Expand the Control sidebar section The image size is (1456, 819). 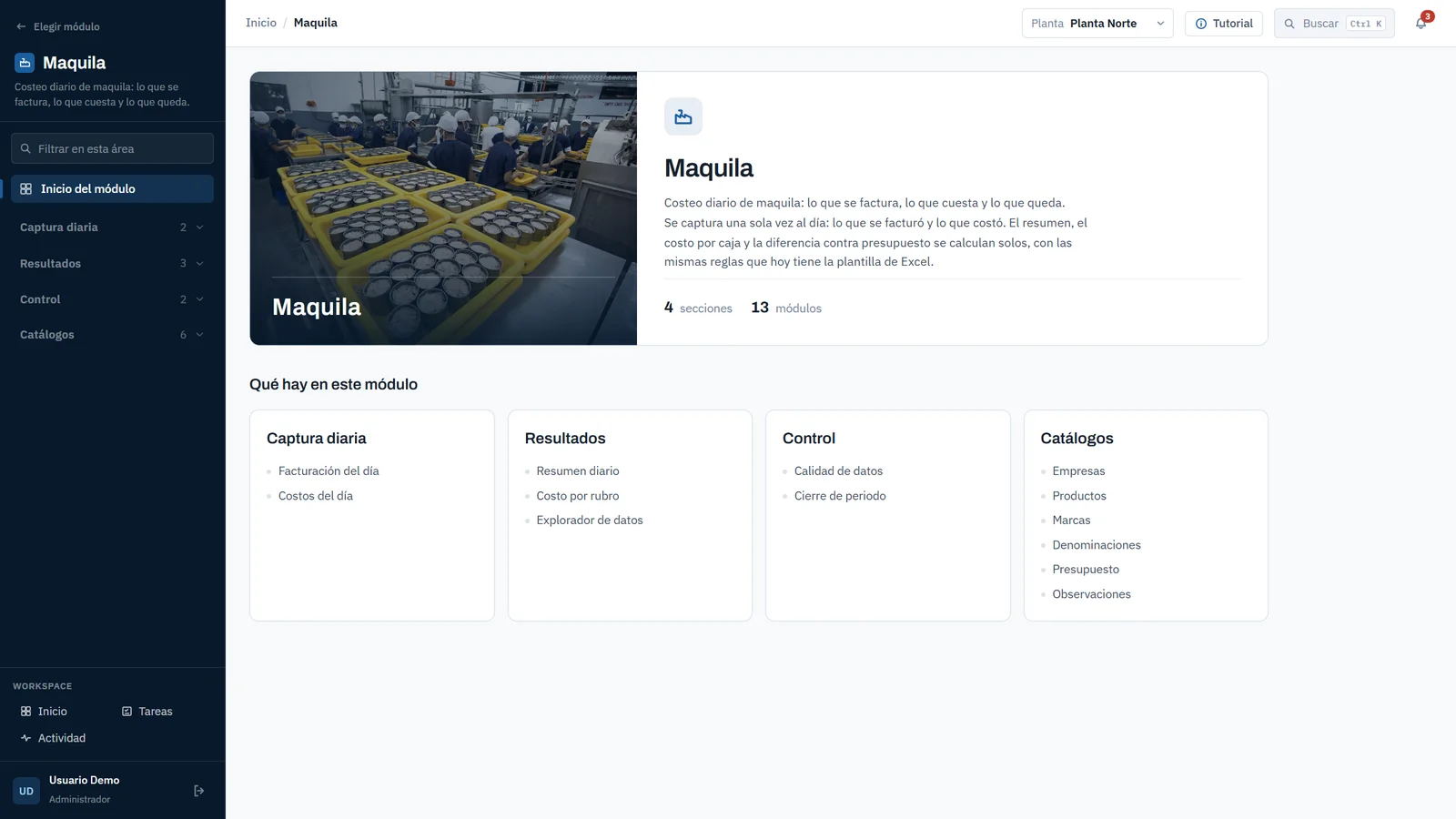[x=112, y=299]
